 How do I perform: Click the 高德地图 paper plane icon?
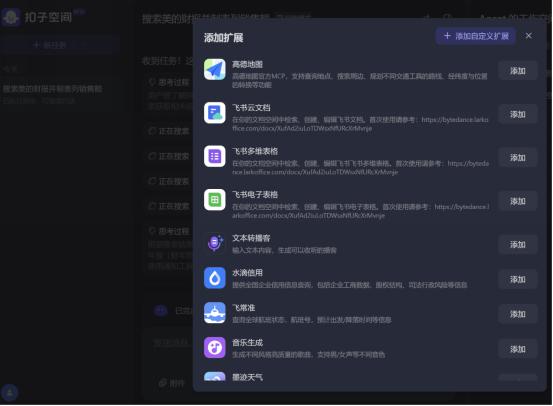(215, 69)
